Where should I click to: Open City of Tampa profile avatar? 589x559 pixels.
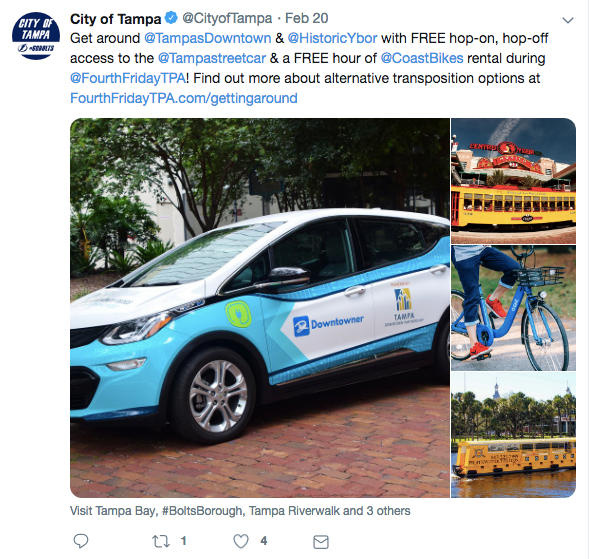[36, 36]
